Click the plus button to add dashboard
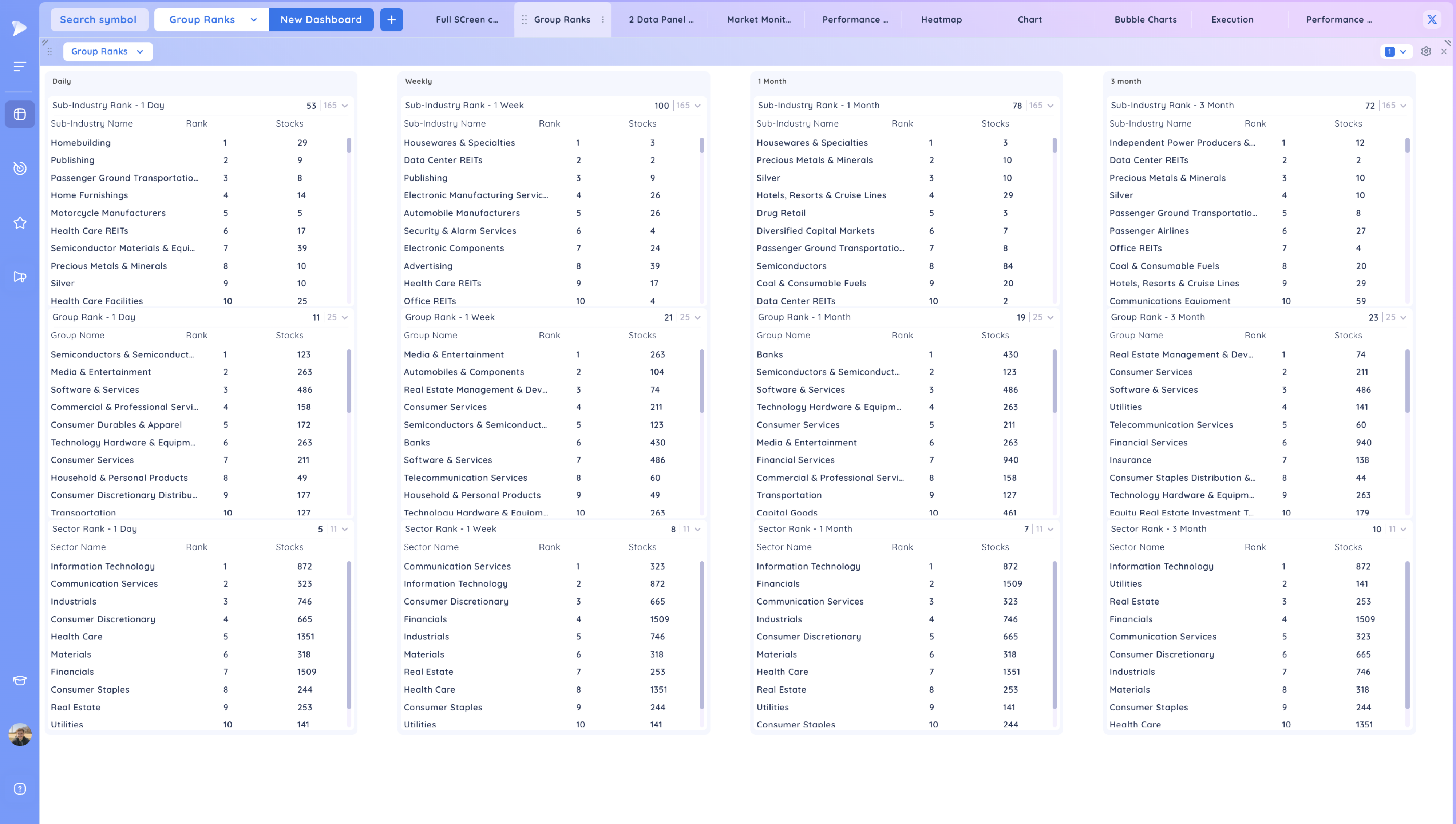Viewport: 1456px width, 824px height. 391,20
